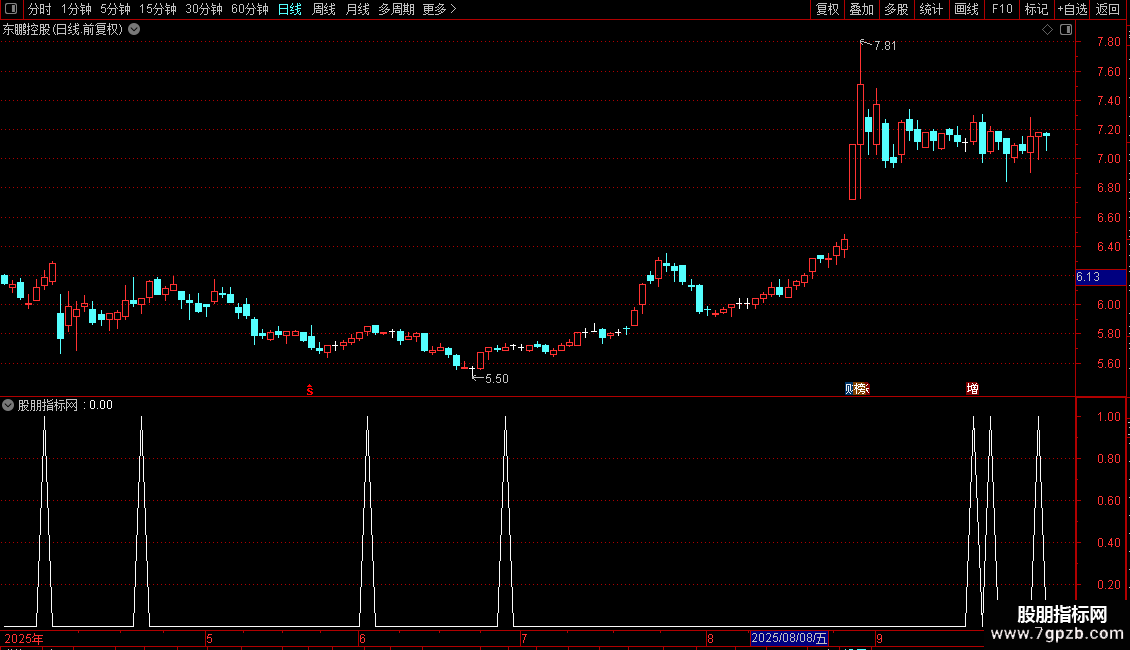Click the diamond icon at chart top-right
This screenshot has height=650, width=1130.
(x=1048, y=30)
